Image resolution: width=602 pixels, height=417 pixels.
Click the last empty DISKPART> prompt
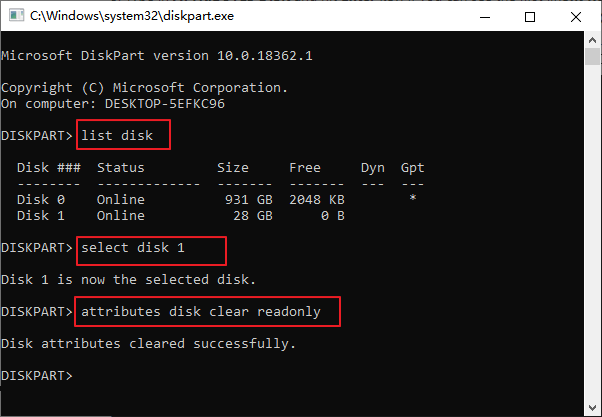pyautogui.click(x=37, y=376)
